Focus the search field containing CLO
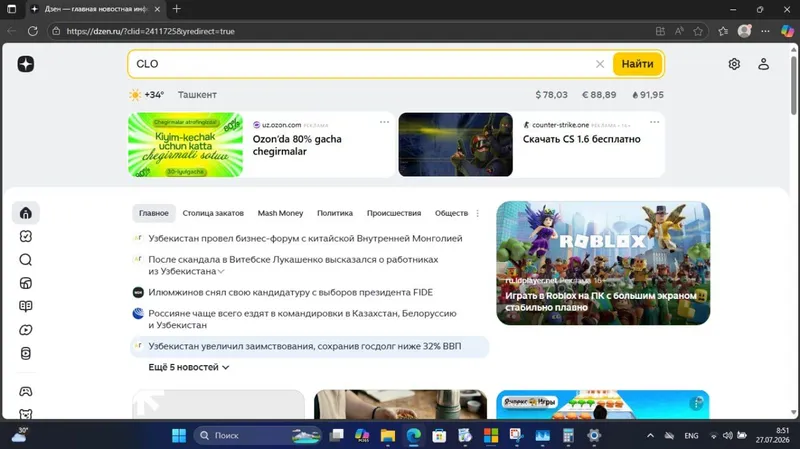Screen dimensions: 800x449 (360, 64)
